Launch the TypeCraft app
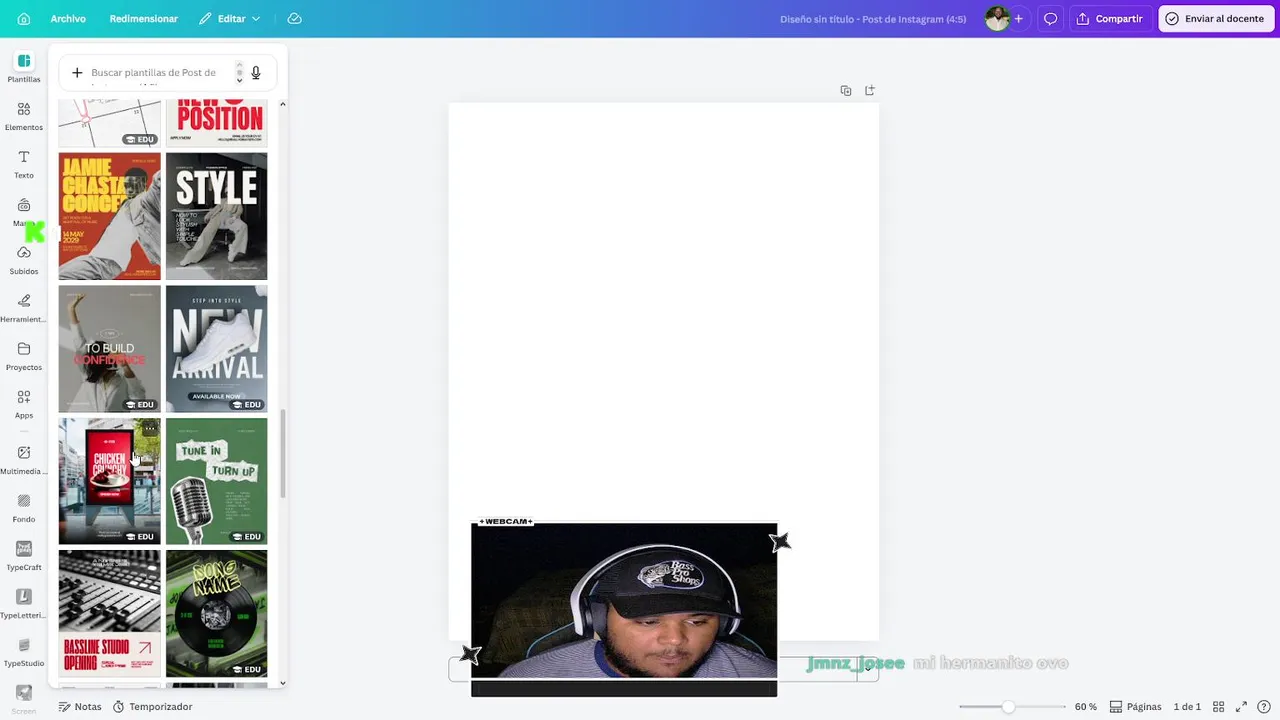1280x720 pixels. [x=24, y=556]
